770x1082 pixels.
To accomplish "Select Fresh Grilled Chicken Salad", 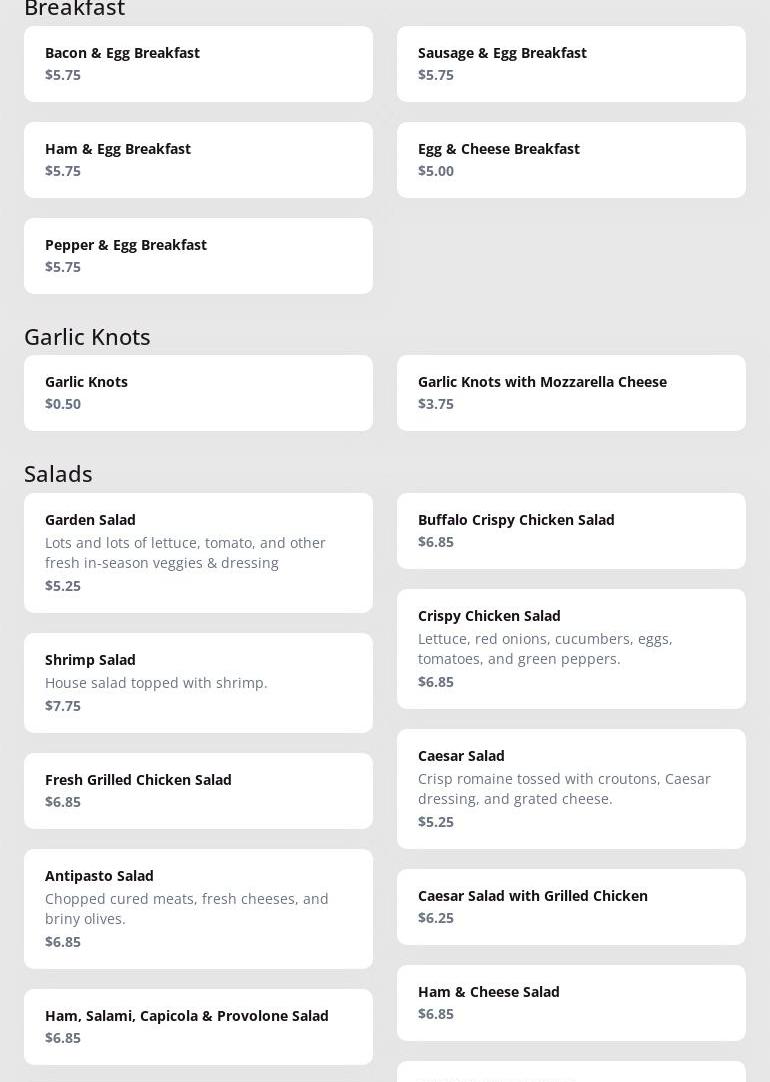I will 198,790.
